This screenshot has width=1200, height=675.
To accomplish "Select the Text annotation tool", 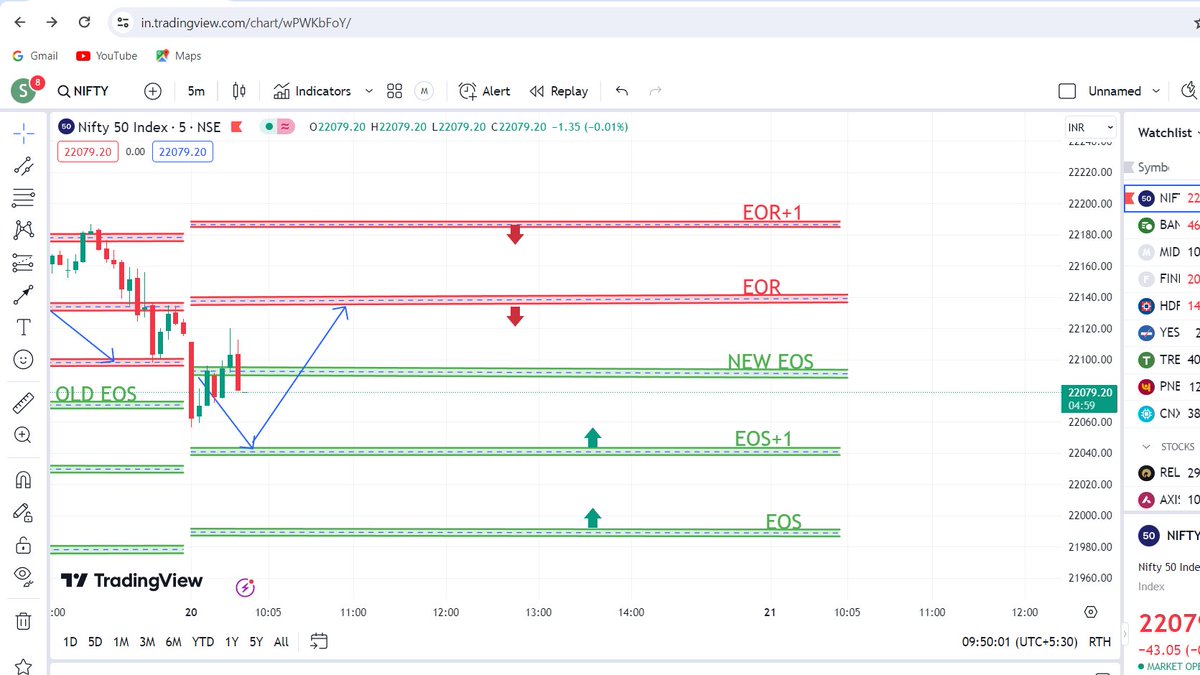I will pyautogui.click(x=22, y=327).
